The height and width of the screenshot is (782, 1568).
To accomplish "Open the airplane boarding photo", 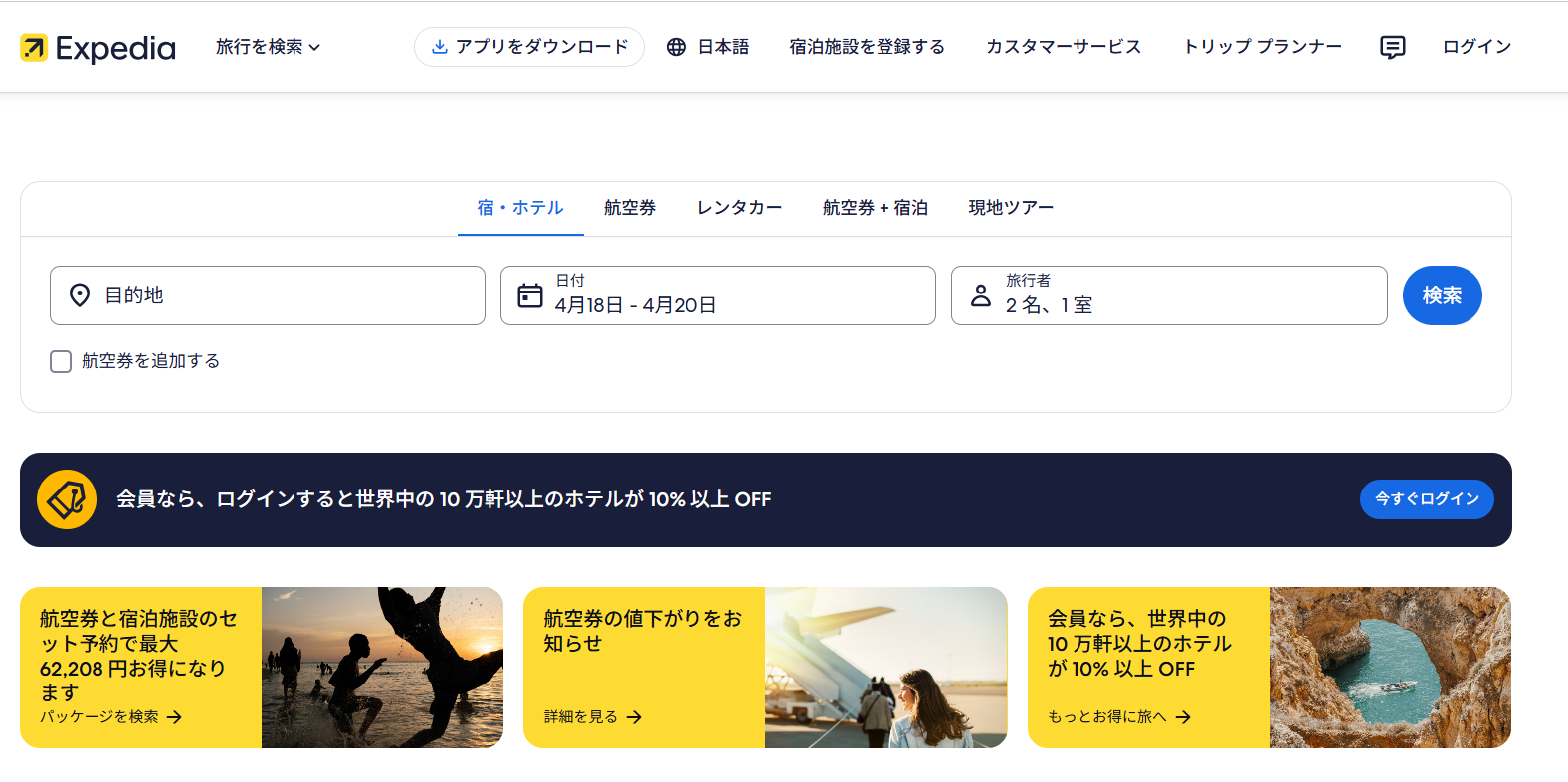I will click(x=886, y=668).
